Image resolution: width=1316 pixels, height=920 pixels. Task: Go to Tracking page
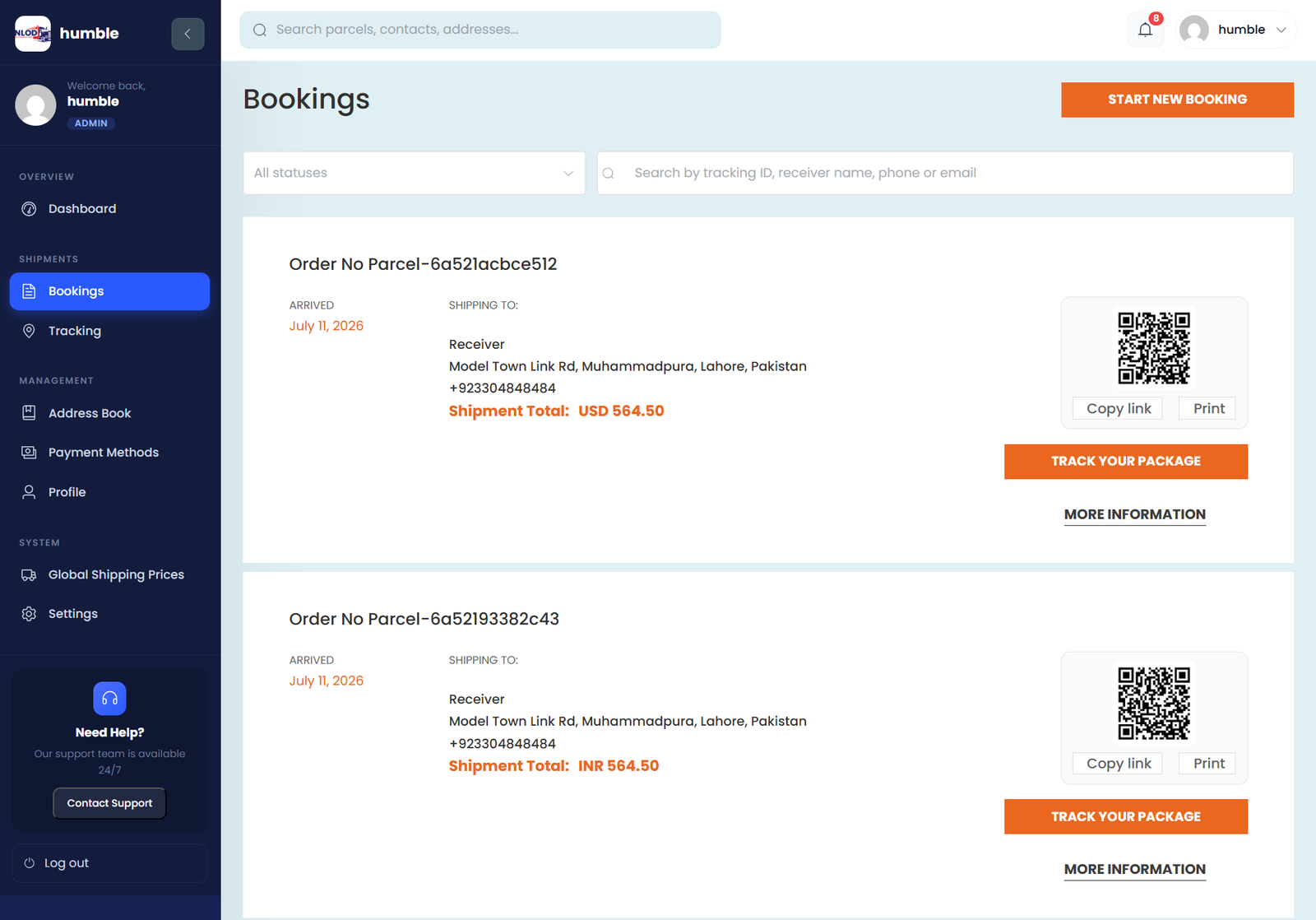tap(109, 331)
